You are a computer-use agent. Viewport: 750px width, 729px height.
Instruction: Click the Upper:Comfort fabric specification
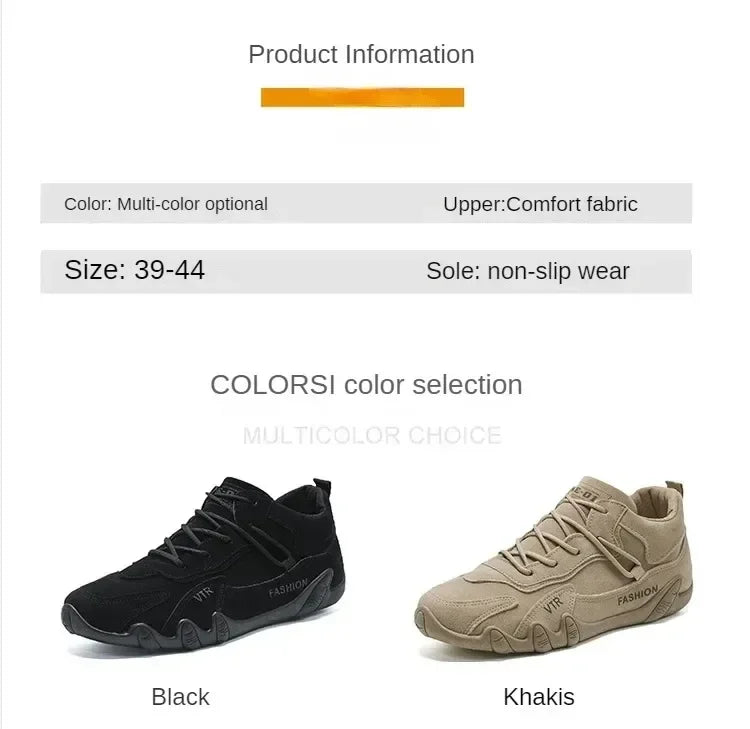(540, 204)
